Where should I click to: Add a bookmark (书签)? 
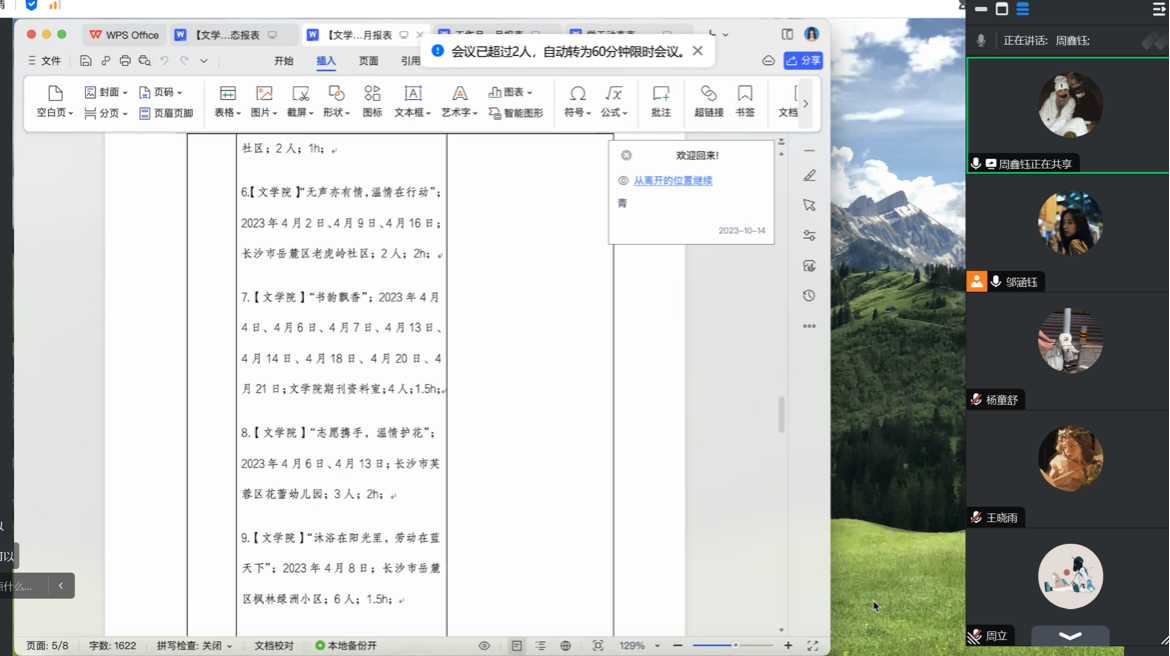click(745, 101)
